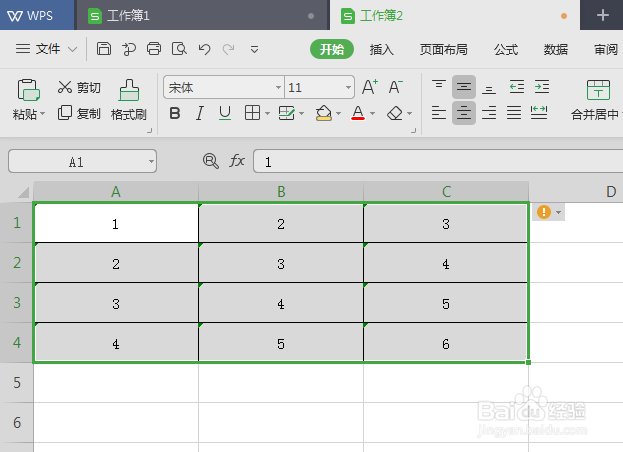Image resolution: width=623 pixels, height=452 pixels.
Task: Activate the Format Painter 格式刷
Action: pyautogui.click(x=129, y=100)
